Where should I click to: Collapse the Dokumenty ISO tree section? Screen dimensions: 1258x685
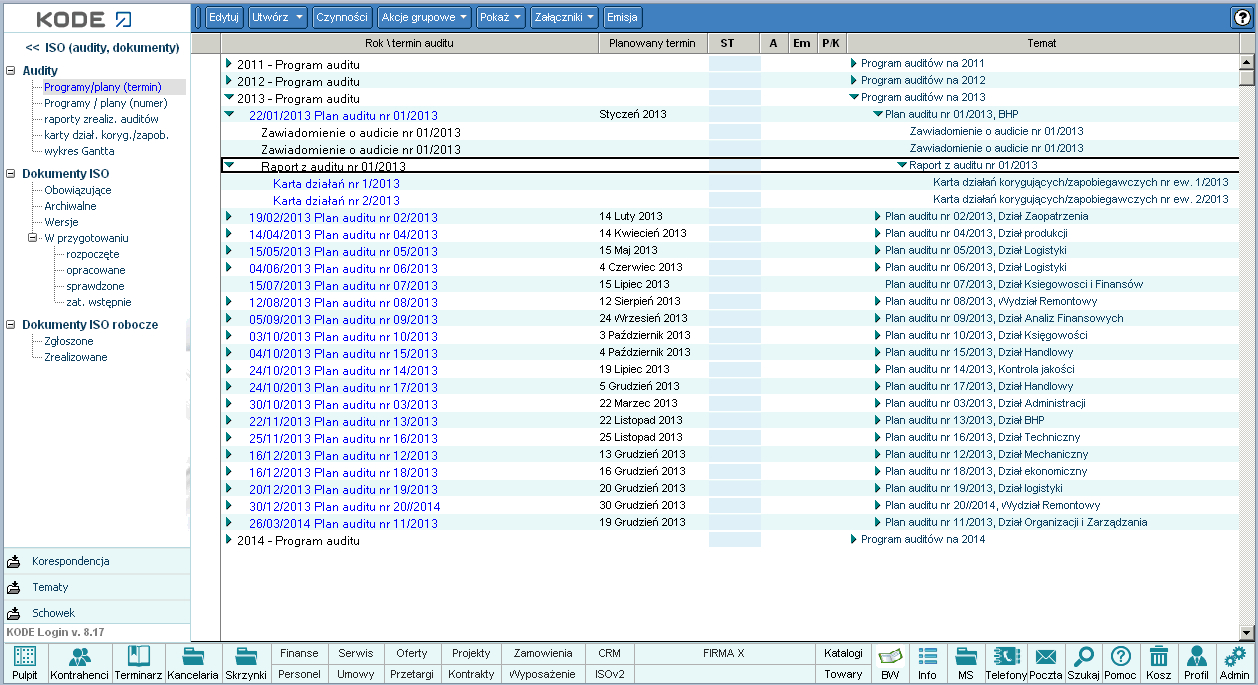pos(11,174)
